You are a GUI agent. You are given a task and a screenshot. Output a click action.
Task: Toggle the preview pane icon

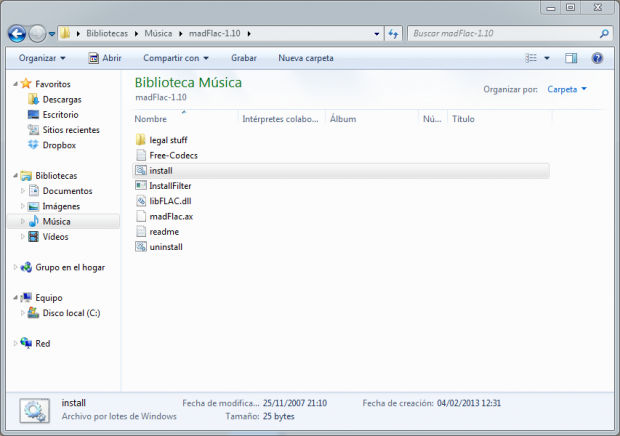pos(571,58)
